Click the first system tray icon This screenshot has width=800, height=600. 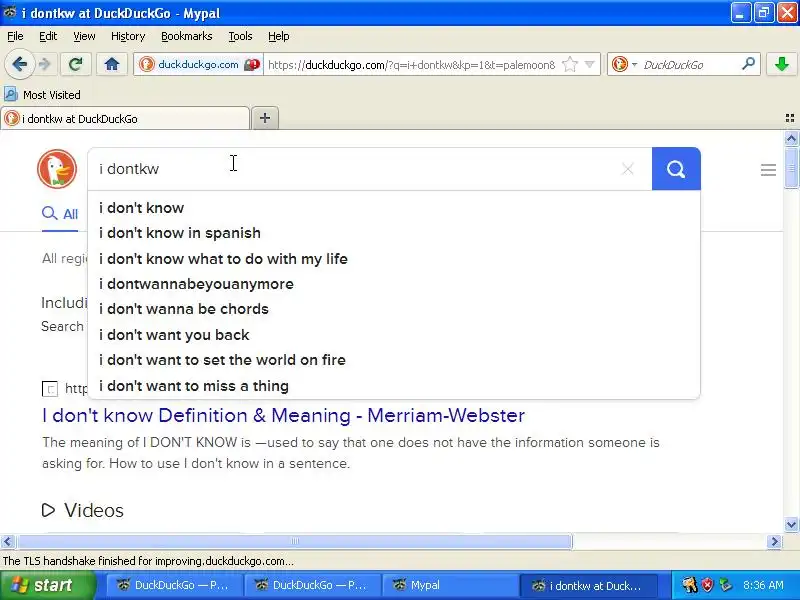(x=689, y=585)
